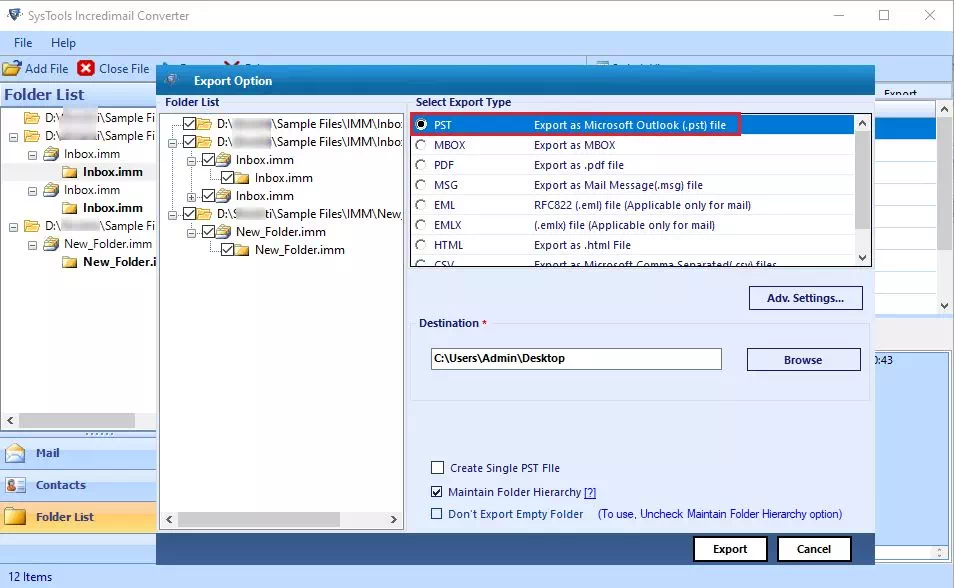
Task: Click the right arrow under the dialog's Folder List
Action: click(394, 519)
